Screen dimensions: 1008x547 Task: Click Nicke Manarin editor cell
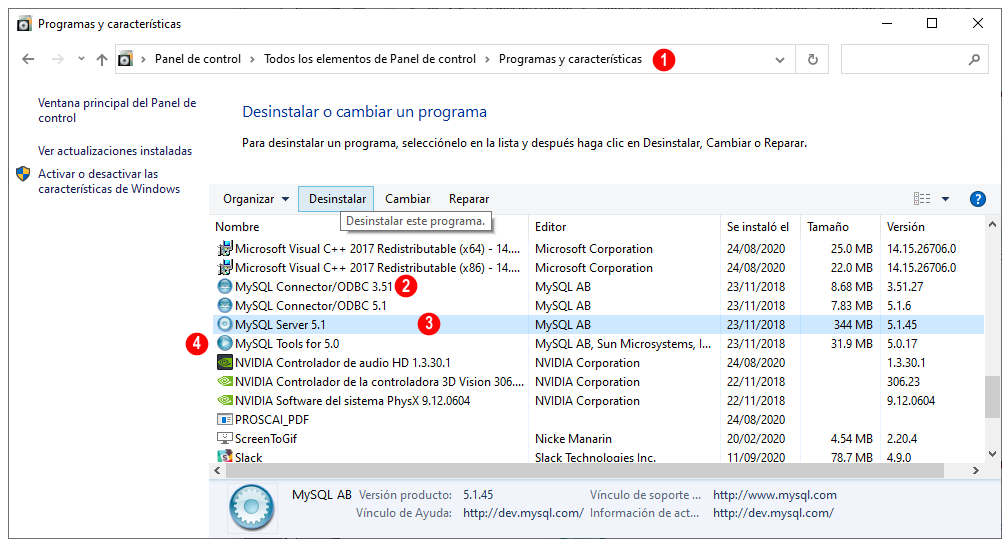coord(573,439)
